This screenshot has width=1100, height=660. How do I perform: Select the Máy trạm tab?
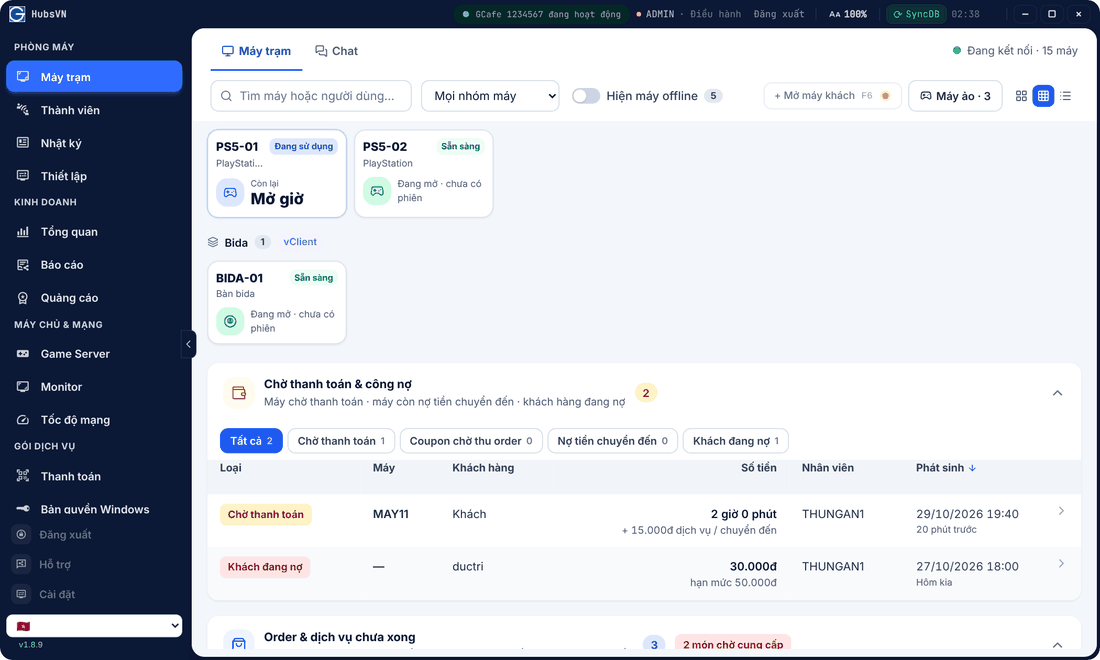[x=256, y=51]
